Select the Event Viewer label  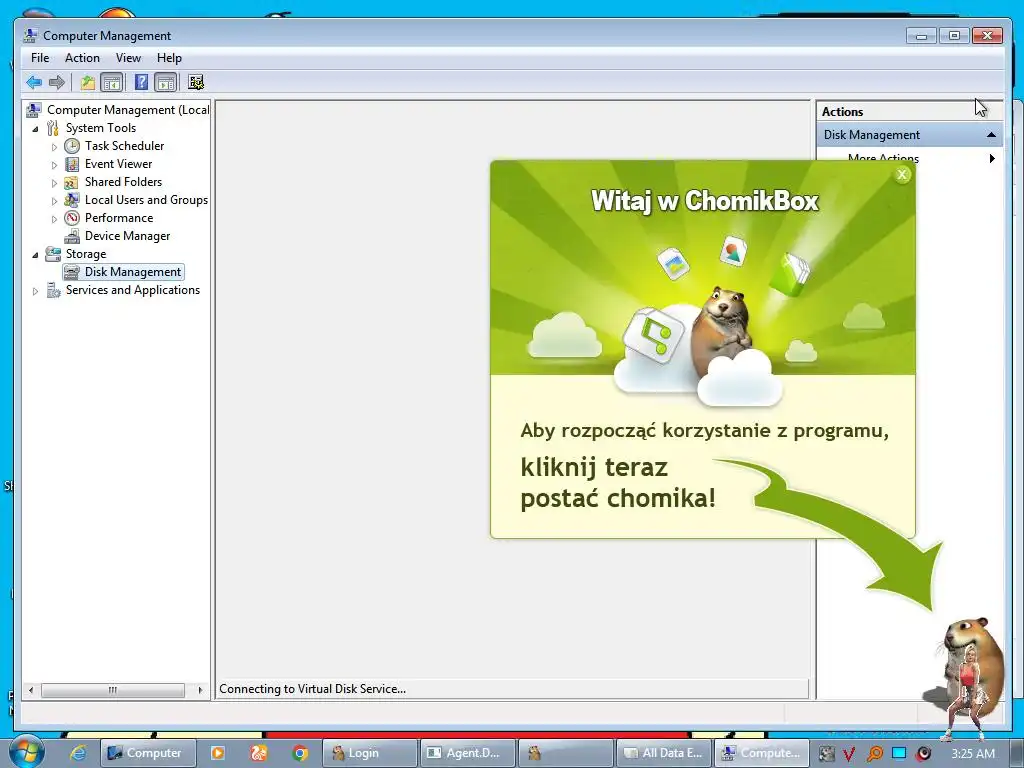click(x=118, y=164)
